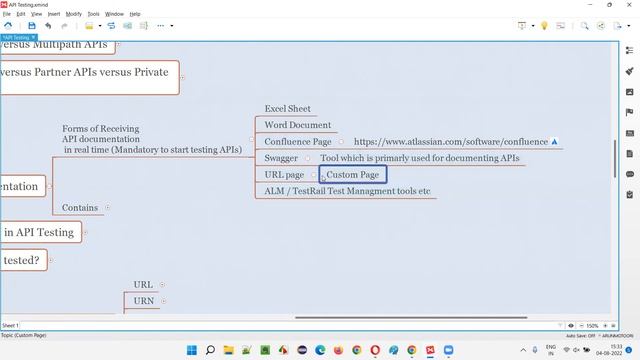Redo the last undone action
This screenshot has width=640, height=360.
64,26
